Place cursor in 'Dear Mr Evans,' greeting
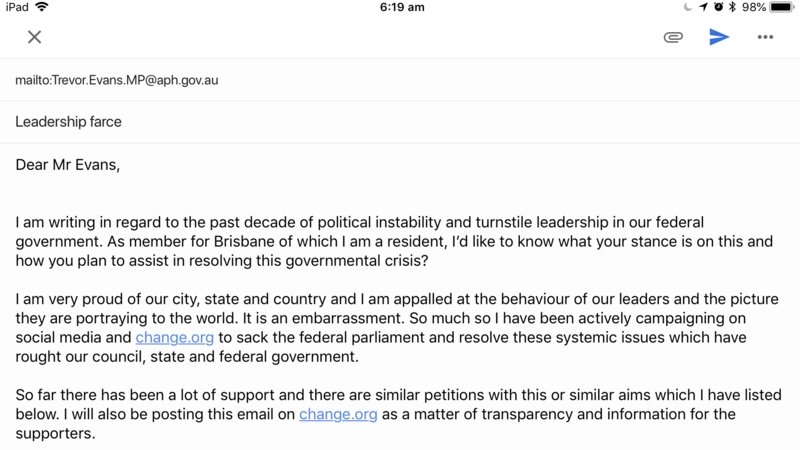 pos(67,165)
